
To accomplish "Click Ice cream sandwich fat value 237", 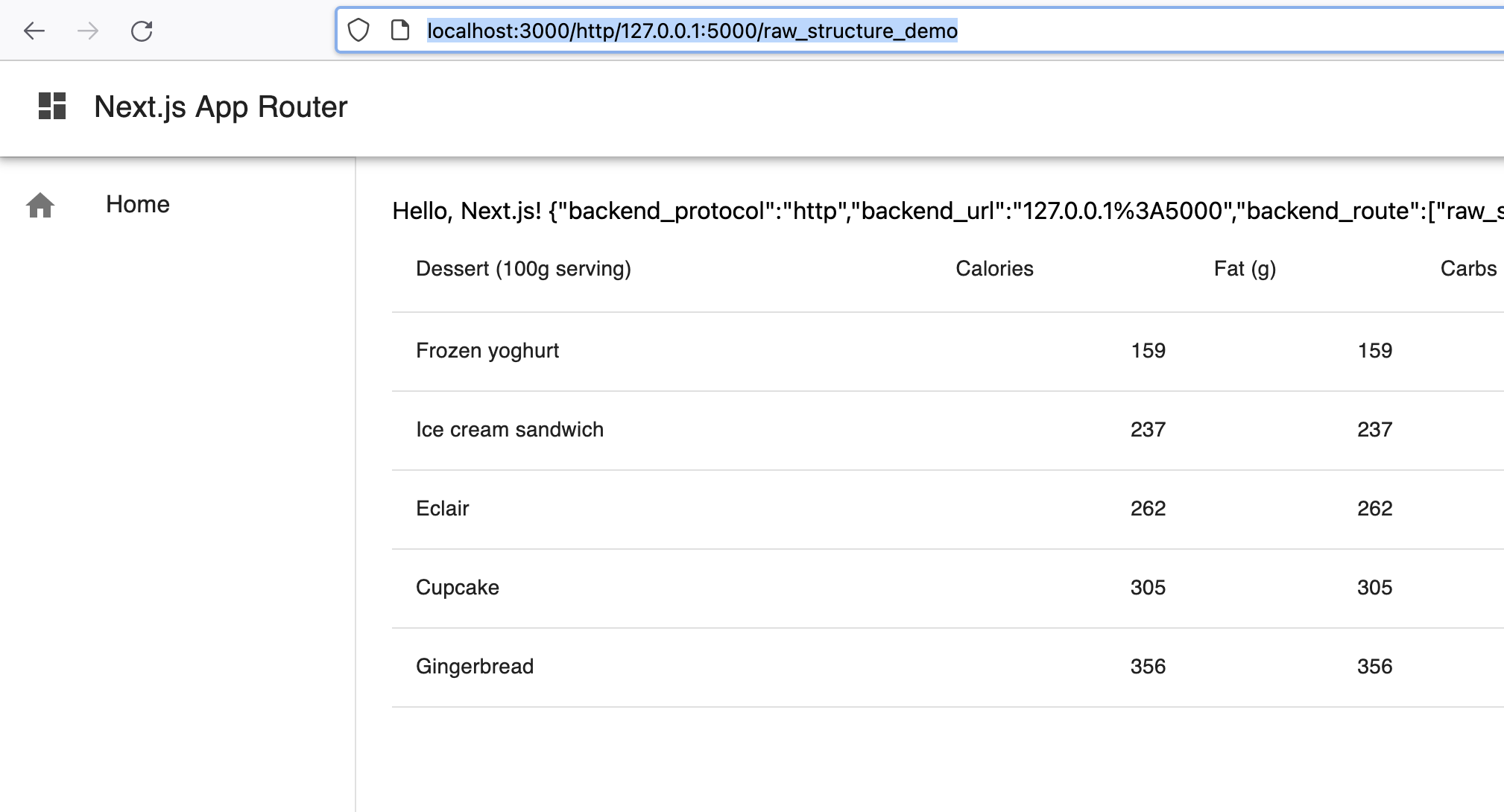I will coord(1375,430).
